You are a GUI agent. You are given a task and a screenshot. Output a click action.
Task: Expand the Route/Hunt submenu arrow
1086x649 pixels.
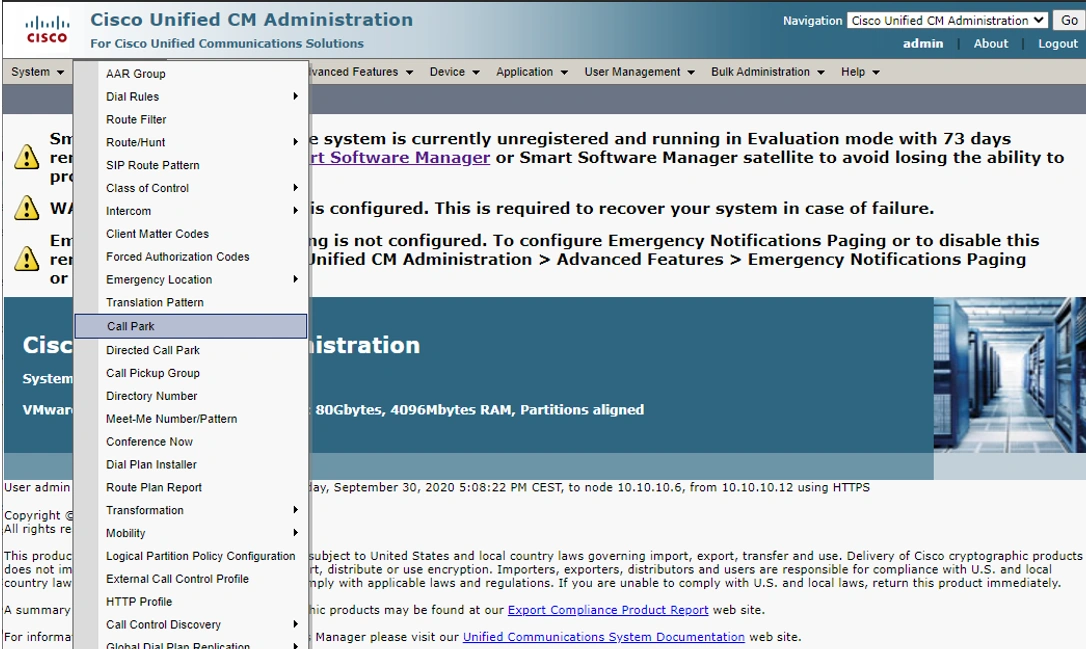coord(296,142)
